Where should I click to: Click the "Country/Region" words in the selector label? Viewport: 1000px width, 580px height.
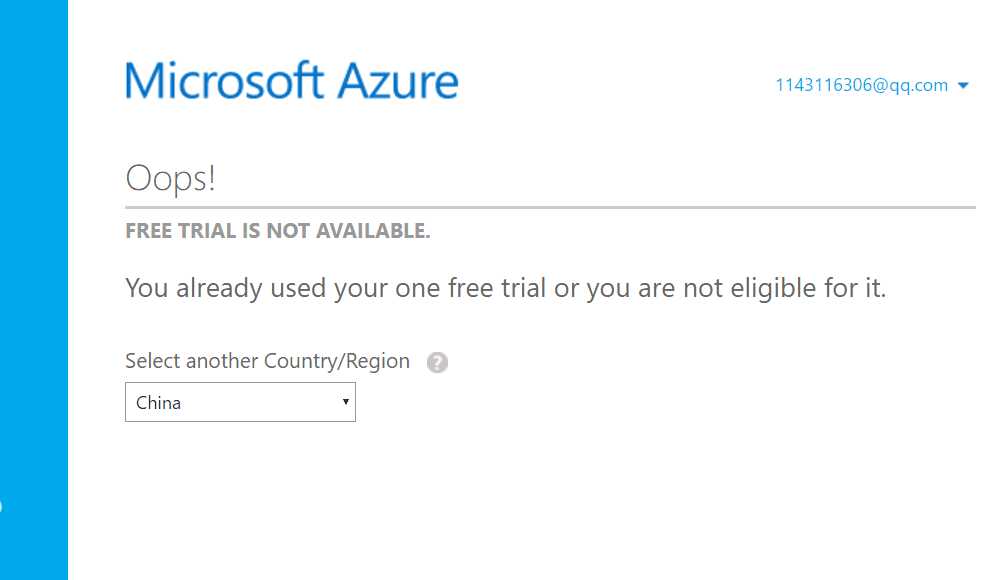pos(336,361)
